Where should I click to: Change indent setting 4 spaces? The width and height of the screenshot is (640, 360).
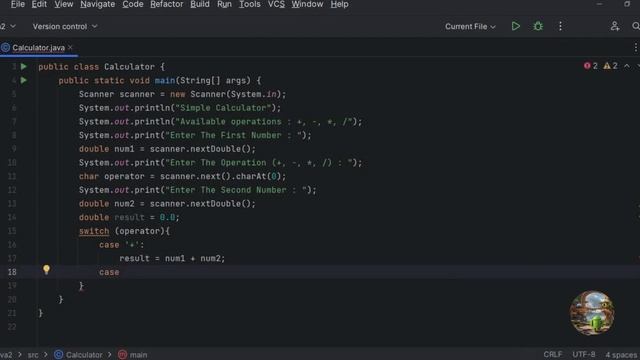(621, 355)
